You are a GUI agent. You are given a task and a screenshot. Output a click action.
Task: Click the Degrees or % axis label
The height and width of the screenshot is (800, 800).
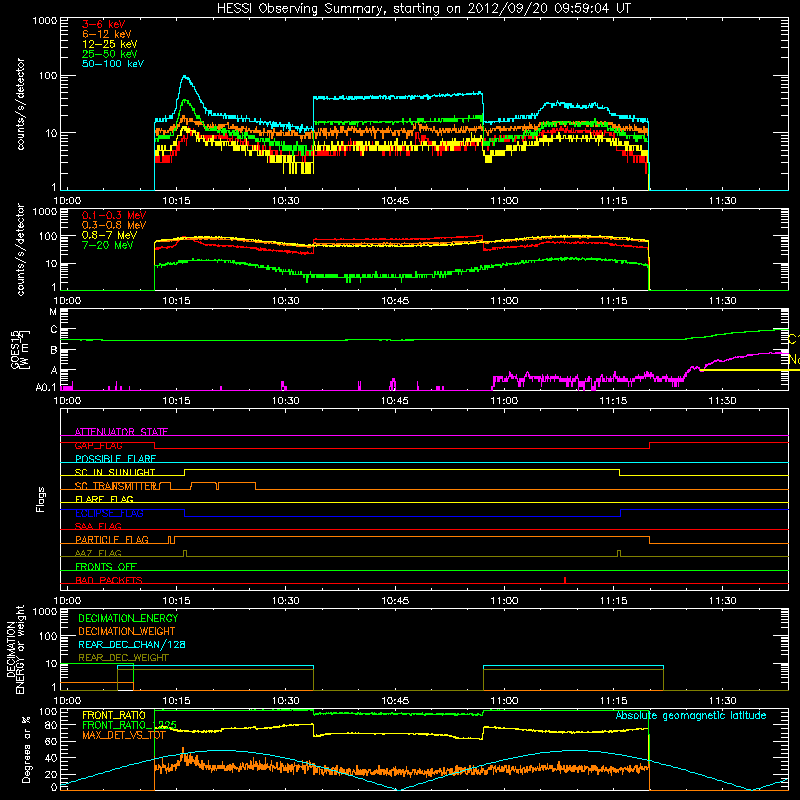(x=26, y=750)
